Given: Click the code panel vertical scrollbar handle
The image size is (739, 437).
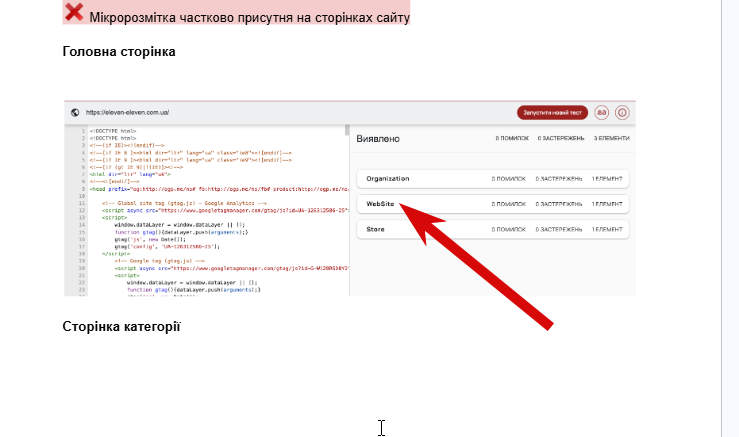Looking at the screenshot, I should pos(347,130).
